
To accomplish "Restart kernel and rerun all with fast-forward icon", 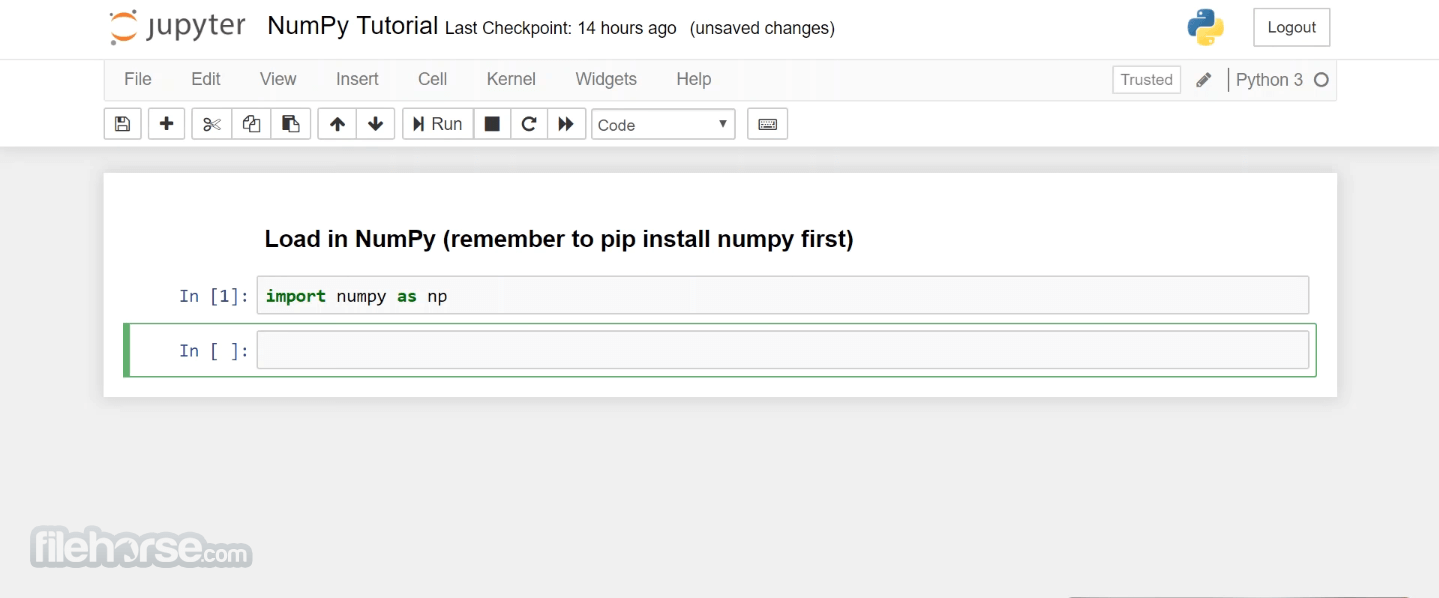I will [566, 124].
